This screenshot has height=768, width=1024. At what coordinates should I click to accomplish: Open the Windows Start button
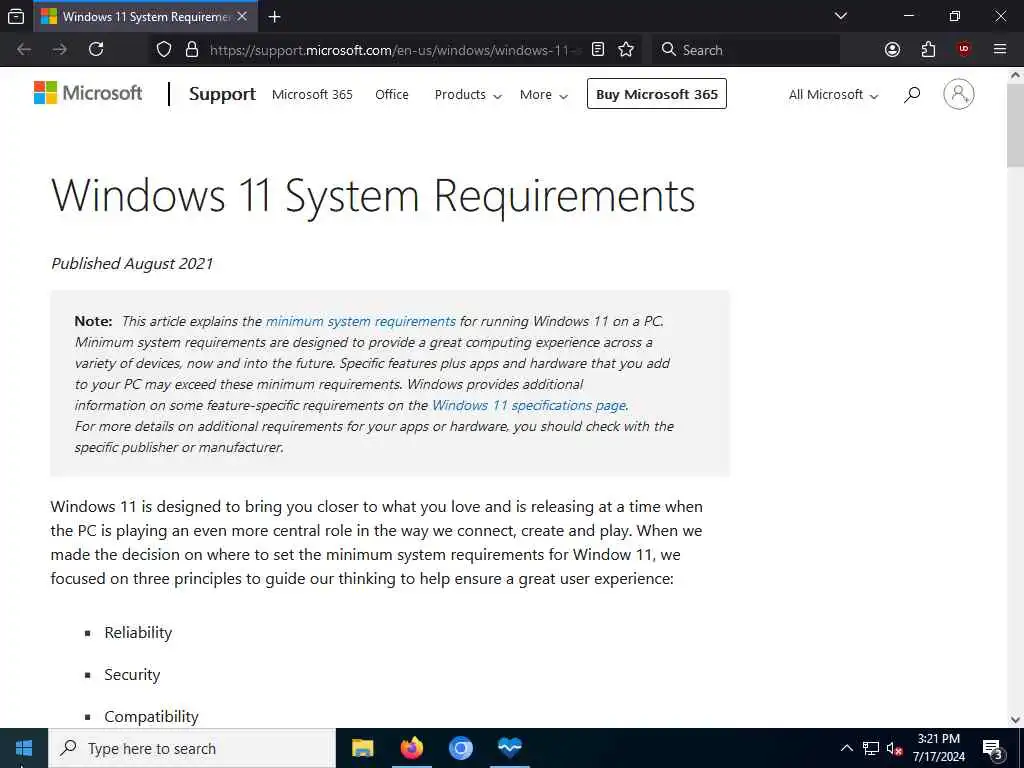coord(24,748)
